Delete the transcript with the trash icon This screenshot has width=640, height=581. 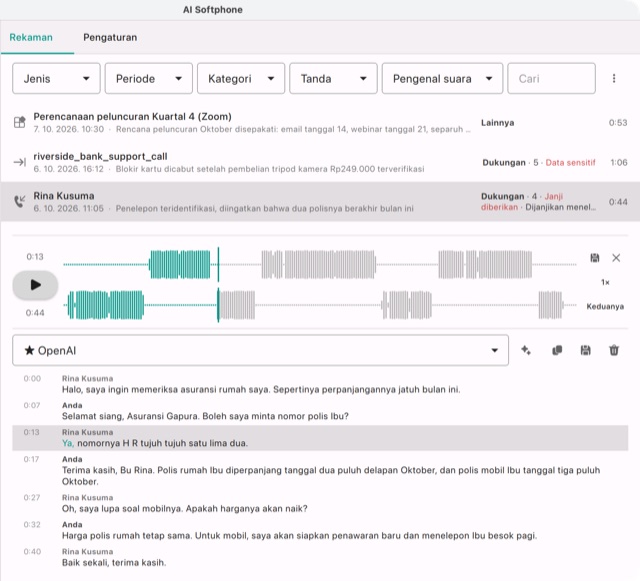coord(614,350)
